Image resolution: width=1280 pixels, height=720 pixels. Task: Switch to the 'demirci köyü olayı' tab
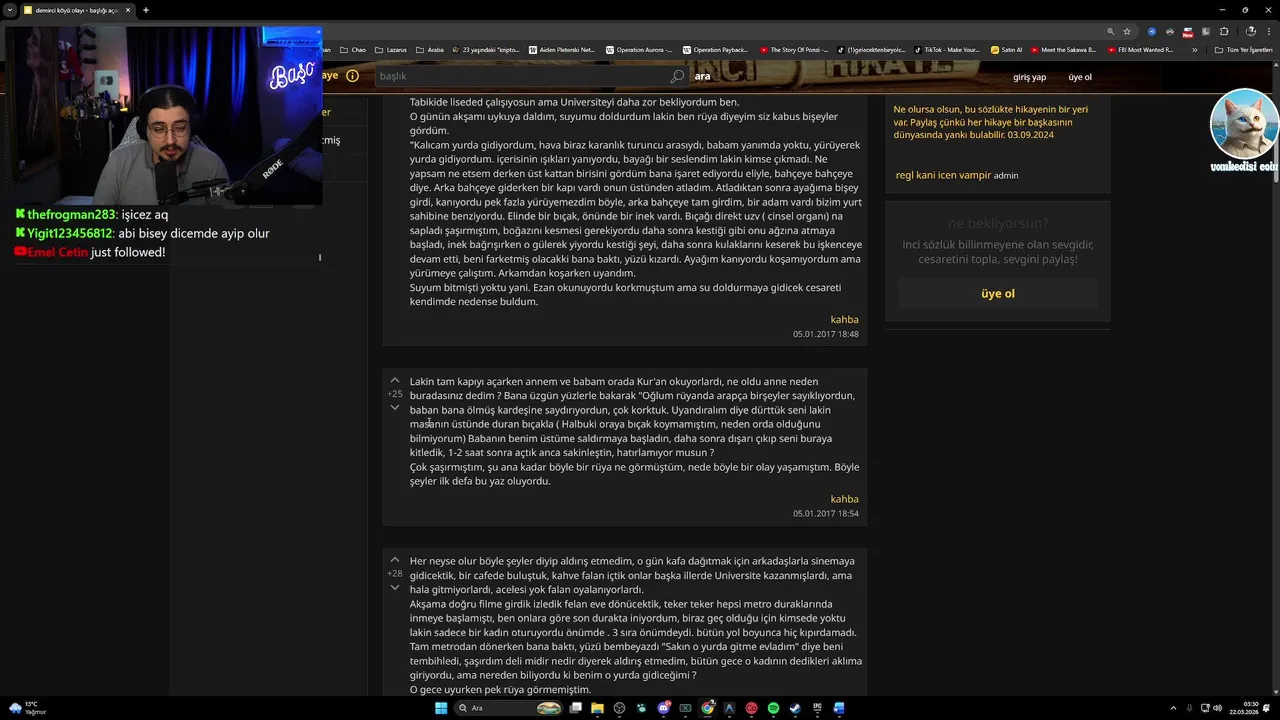77,10
